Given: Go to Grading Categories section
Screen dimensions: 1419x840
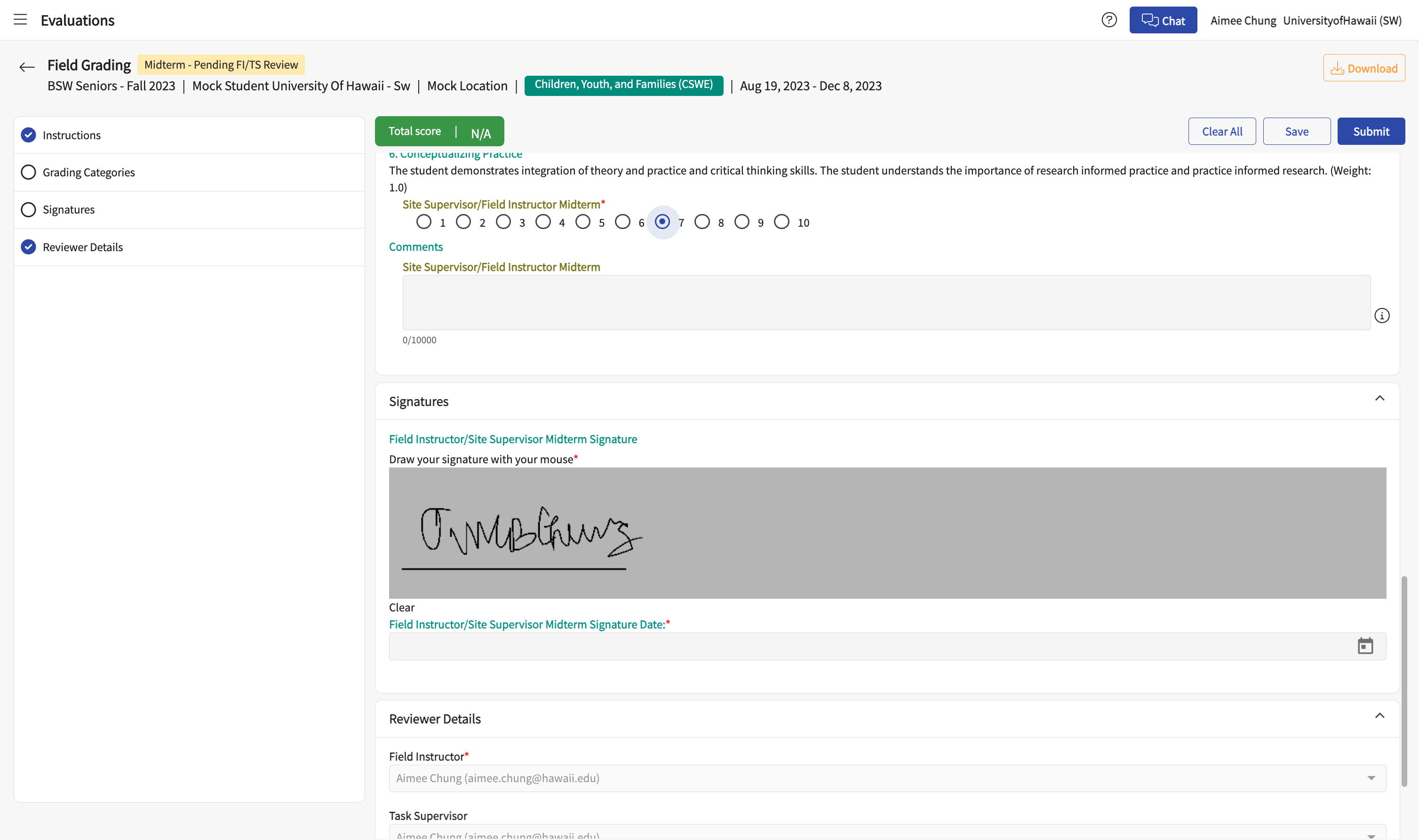Looking at the screenshot, I should [x=189, y=173].
